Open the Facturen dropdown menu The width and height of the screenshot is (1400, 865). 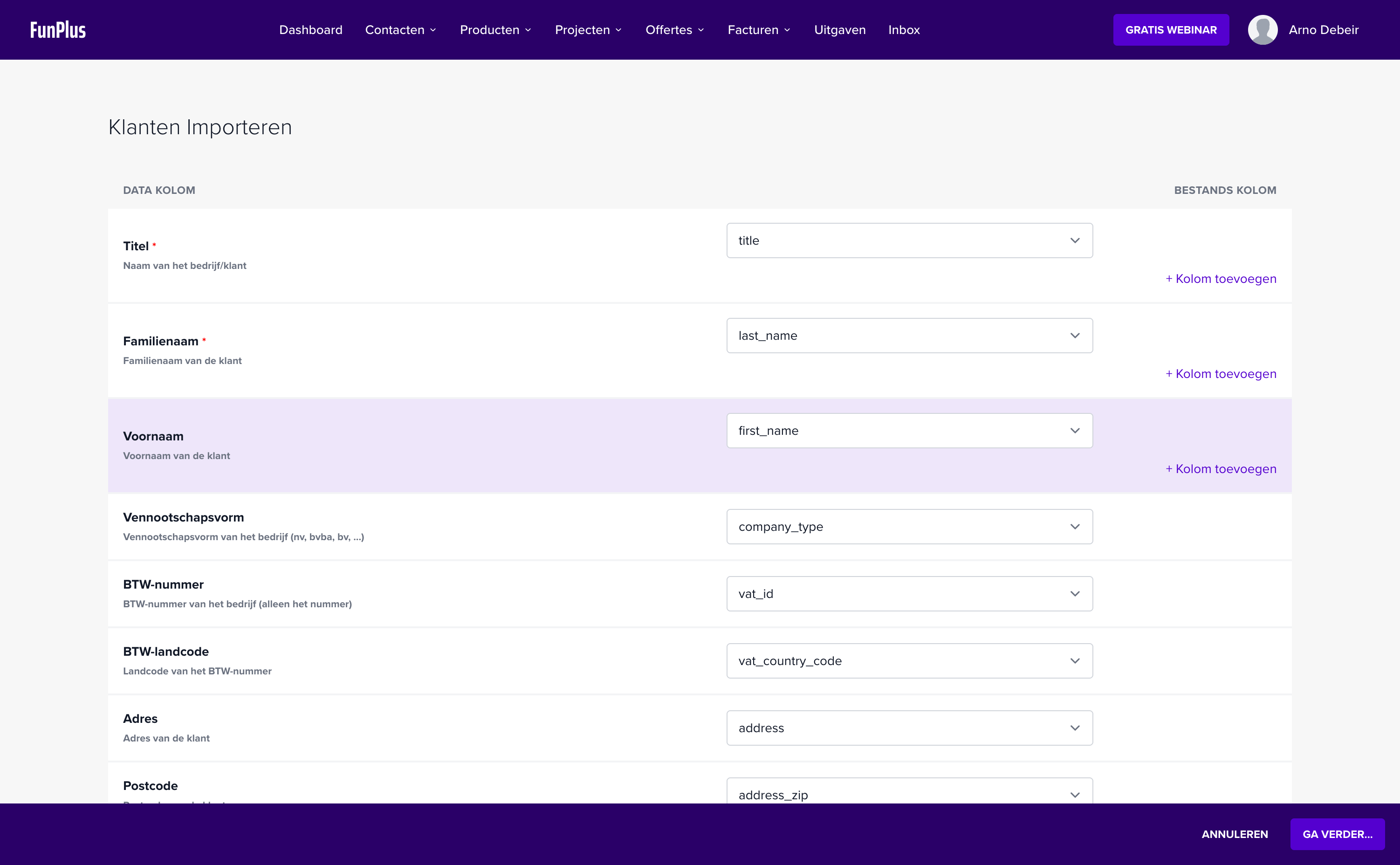point(759,30)
